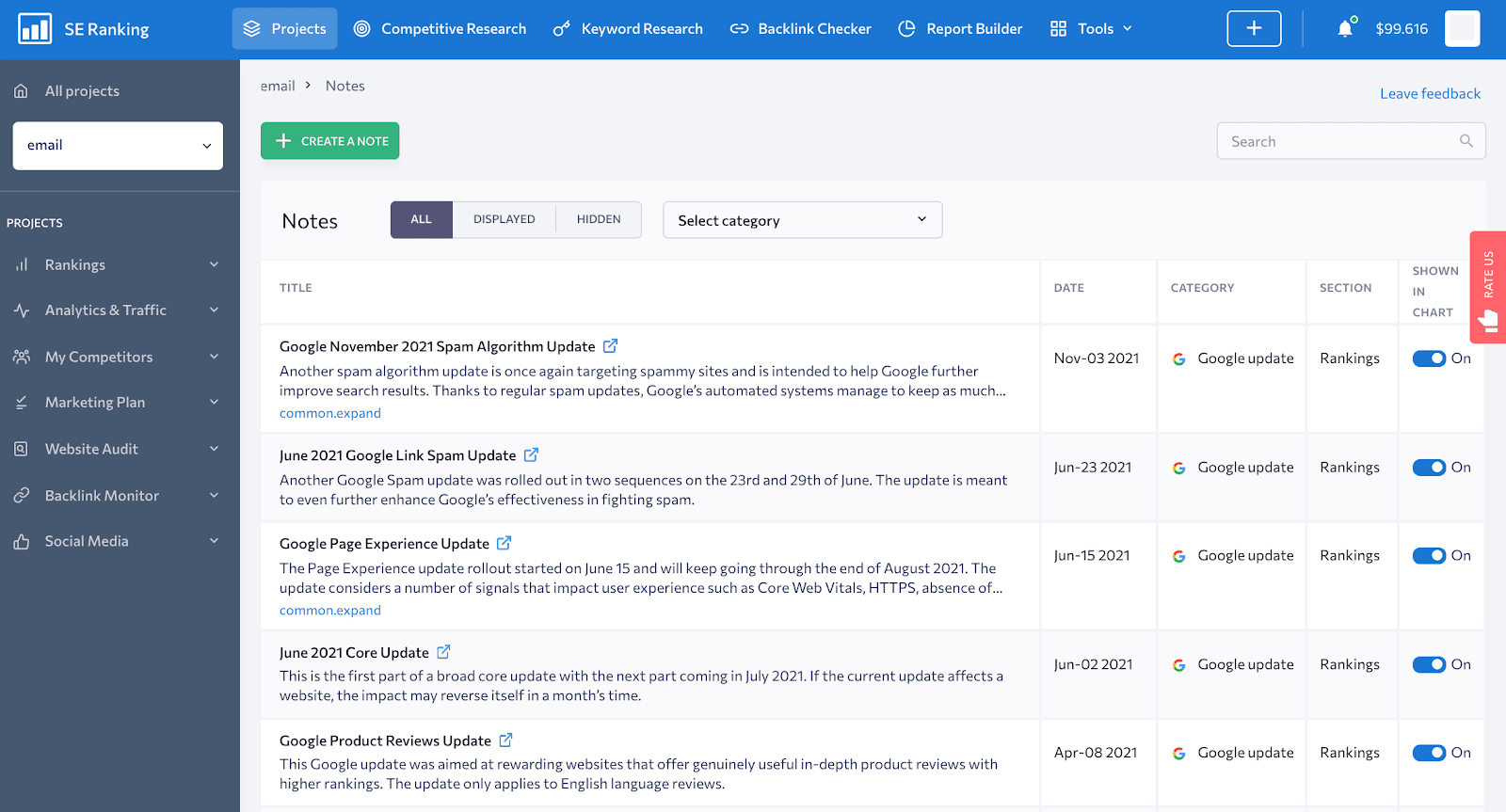Click the TITLE column header
Screen dimensions: 1506x812
[x=296, y=288]
